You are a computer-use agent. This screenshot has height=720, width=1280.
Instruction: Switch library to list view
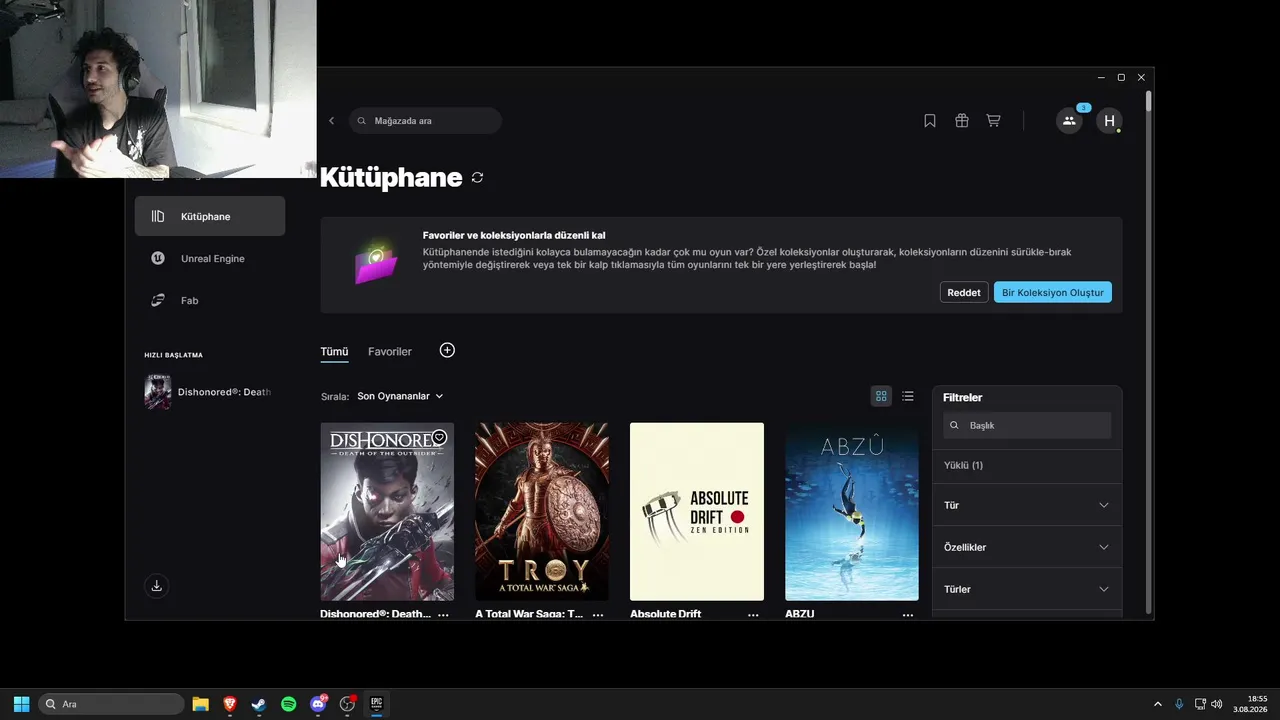[x=908, y=396]
